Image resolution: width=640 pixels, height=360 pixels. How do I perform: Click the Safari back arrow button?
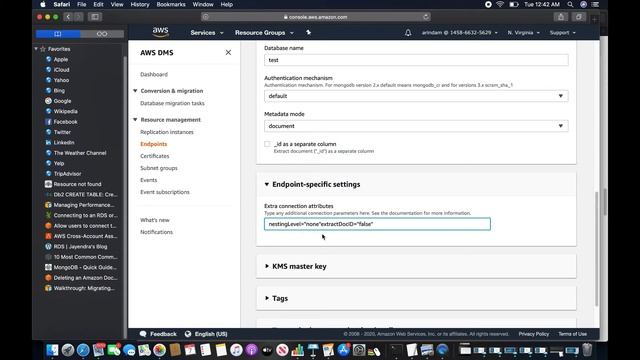pos(68,17)
